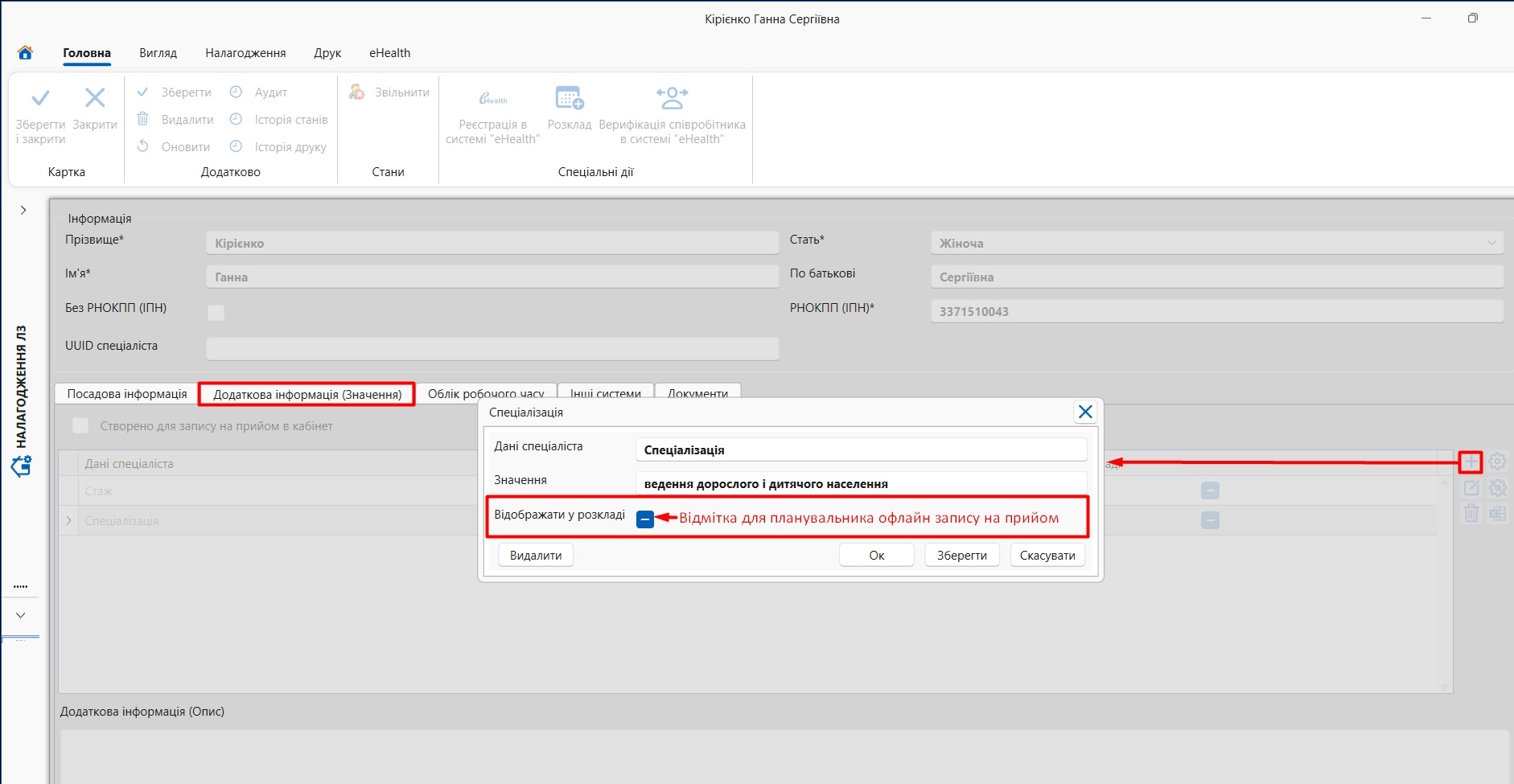Screen dimensions: 1514x784
Task: Switch to Інші системи tab
Action: (x=606, y=393)
